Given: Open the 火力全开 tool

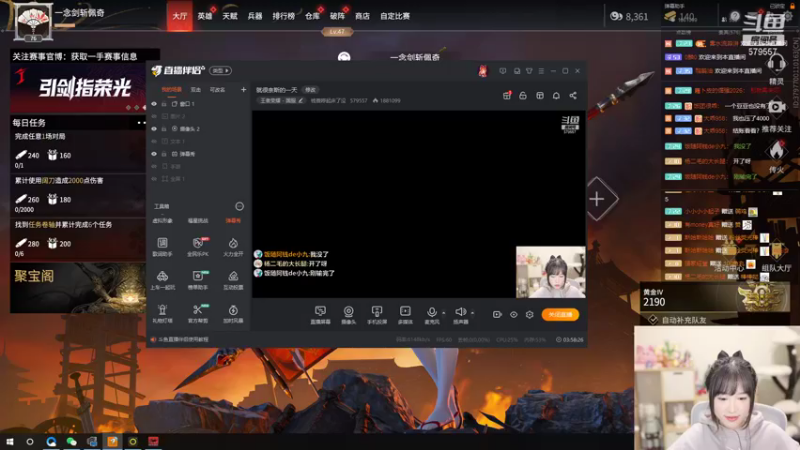Looking at the screenshot, I should pyautogui.click(x=233, y=246).
